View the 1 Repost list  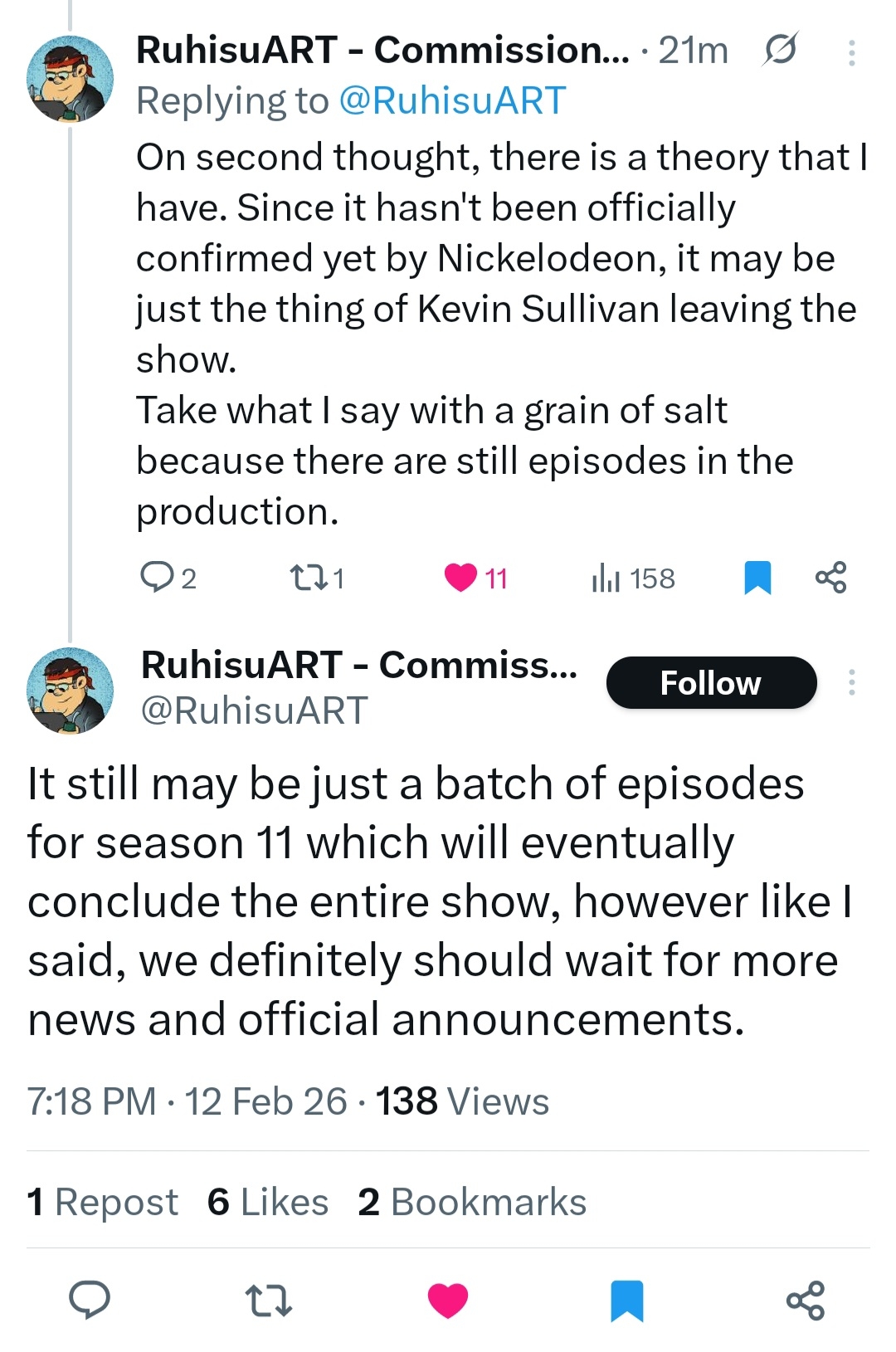(x=102, y=1202)
